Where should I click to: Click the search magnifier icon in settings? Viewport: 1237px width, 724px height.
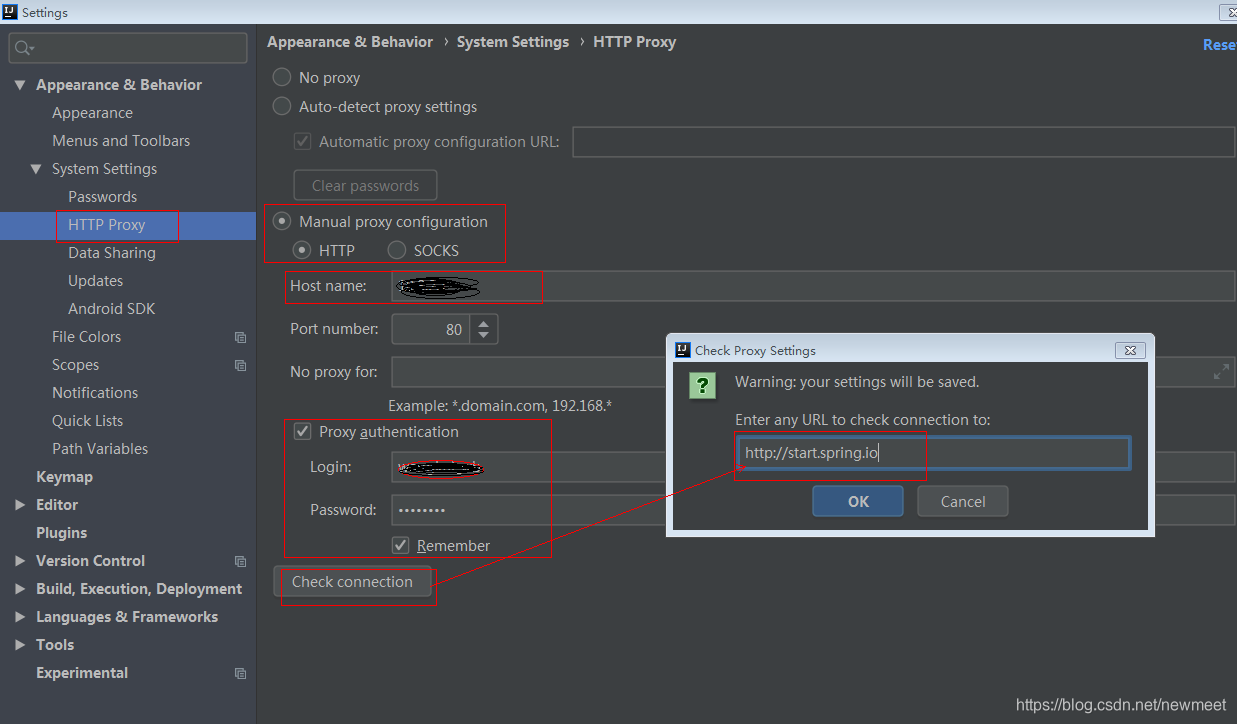22,48
